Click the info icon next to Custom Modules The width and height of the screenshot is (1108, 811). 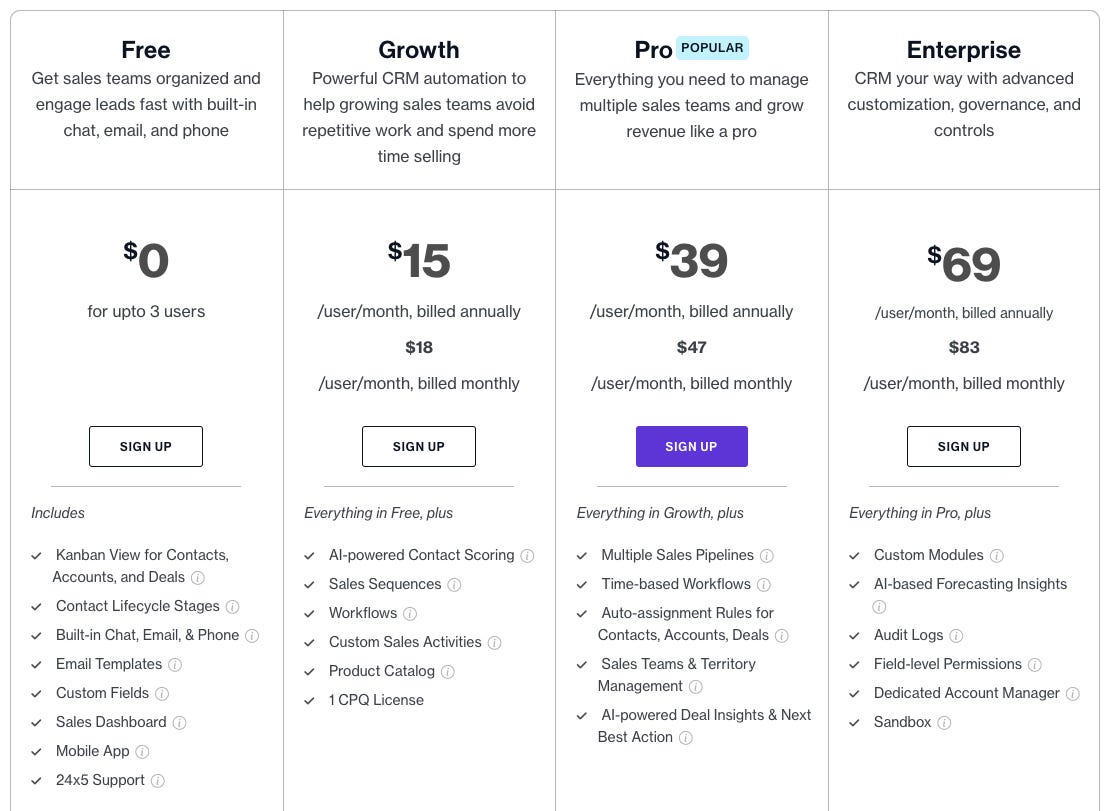point(995,555)
